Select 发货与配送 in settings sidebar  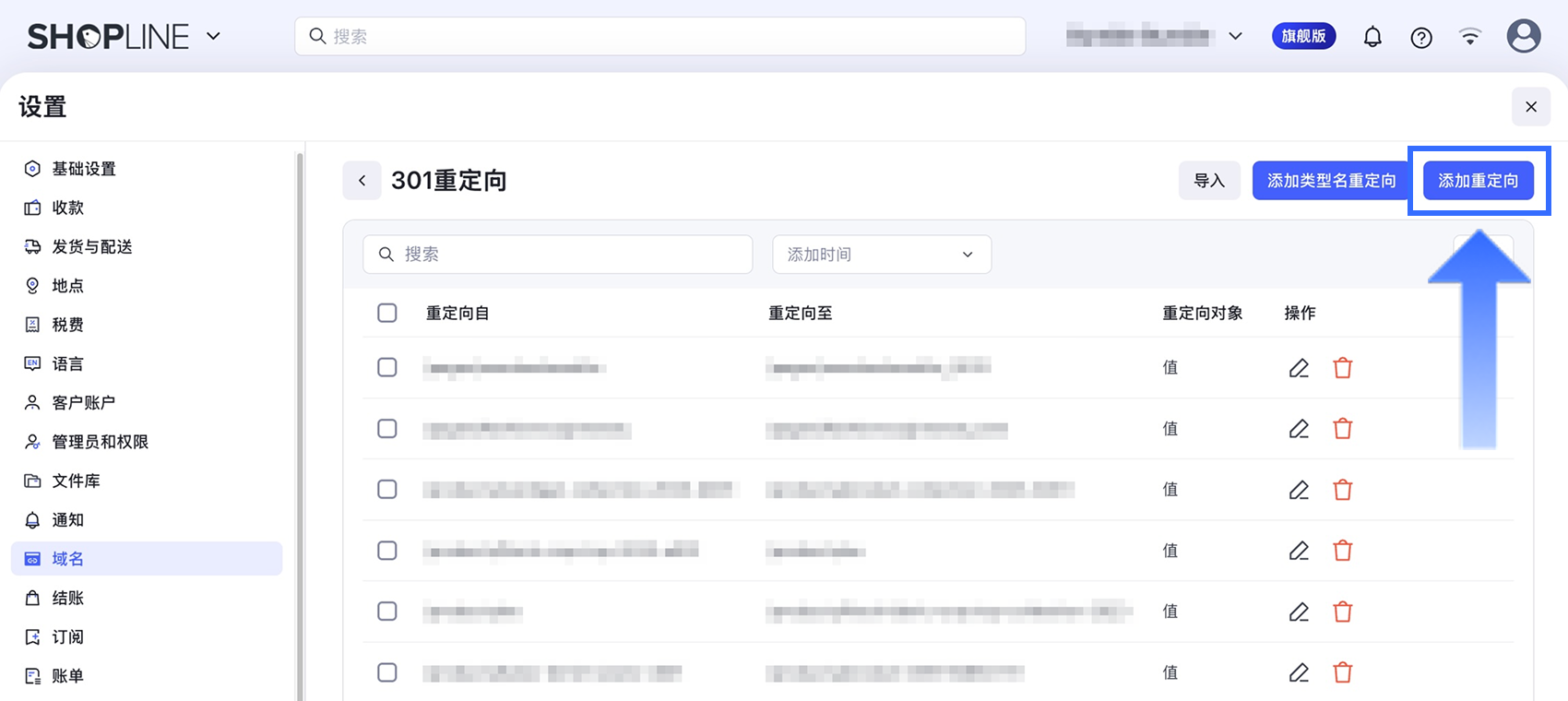coord(92,246)
